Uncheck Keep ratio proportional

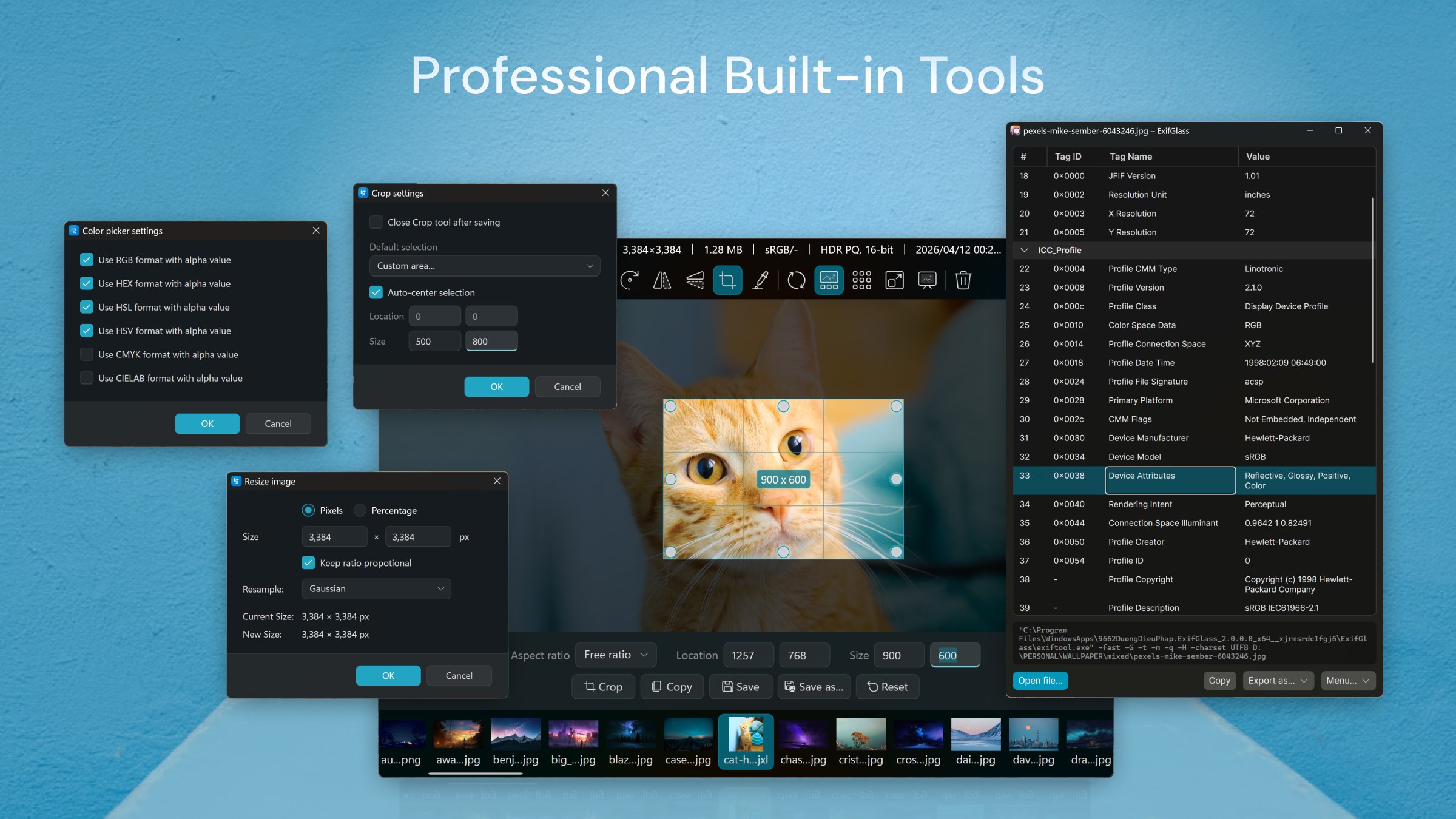[308, 563]
